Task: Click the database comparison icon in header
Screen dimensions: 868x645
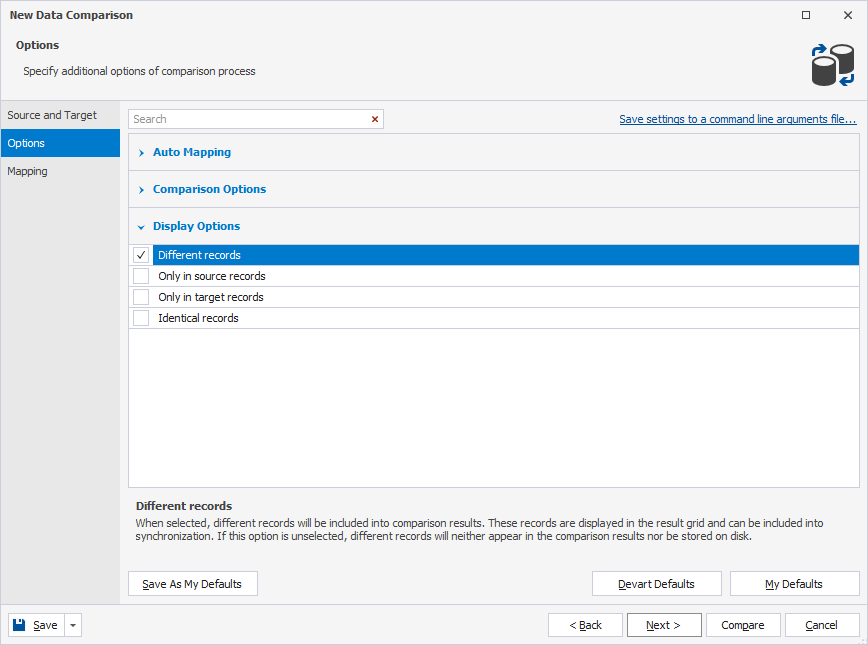Action: click(831, 65)
